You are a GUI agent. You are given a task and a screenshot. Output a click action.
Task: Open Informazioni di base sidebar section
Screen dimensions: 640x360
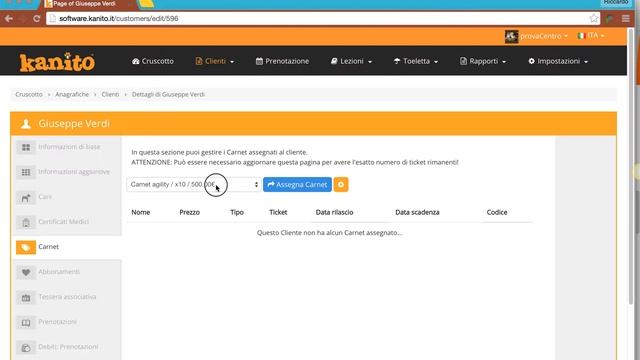[67, 147]
